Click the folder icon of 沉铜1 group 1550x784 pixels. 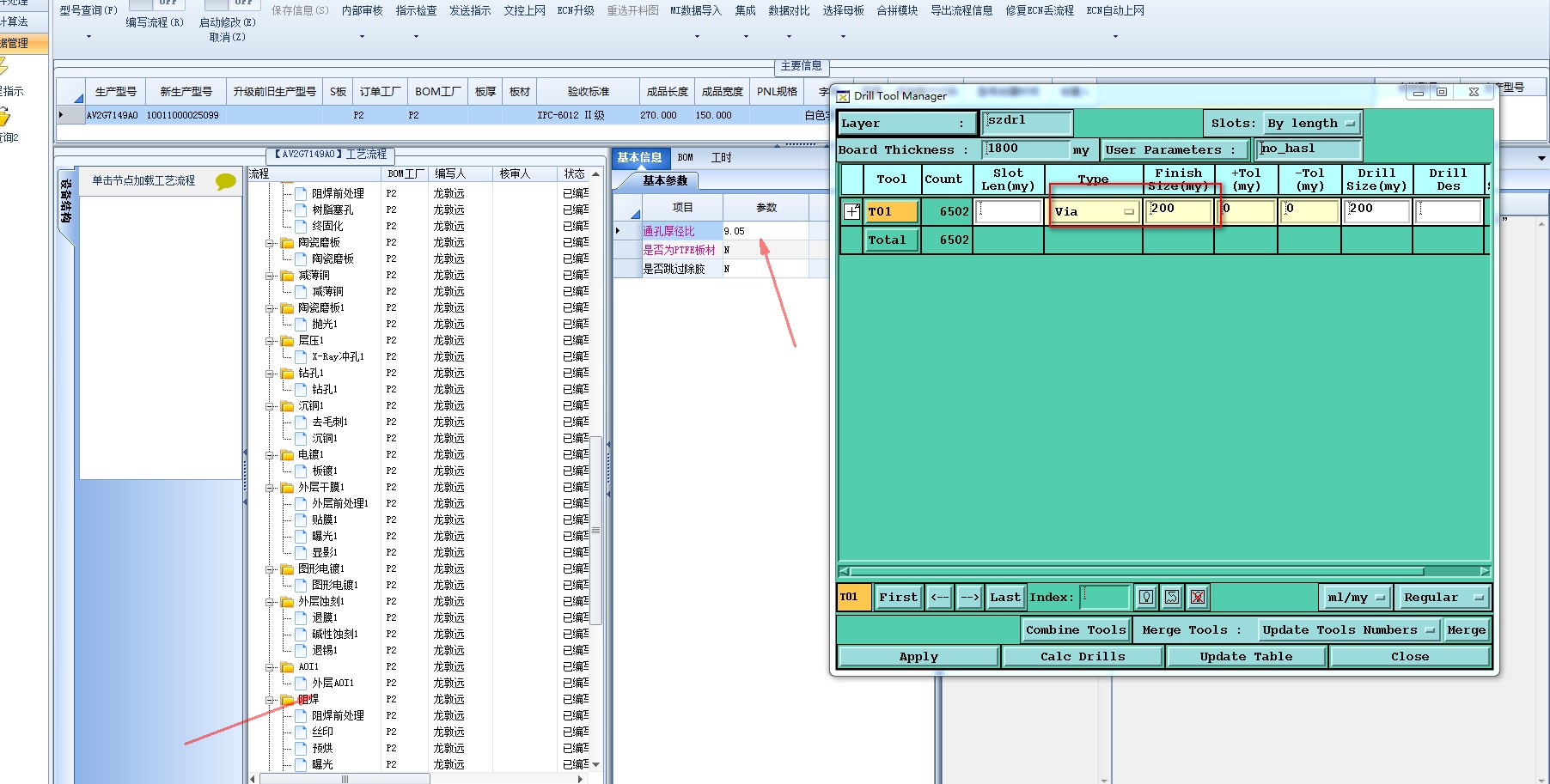click(288, 406)
